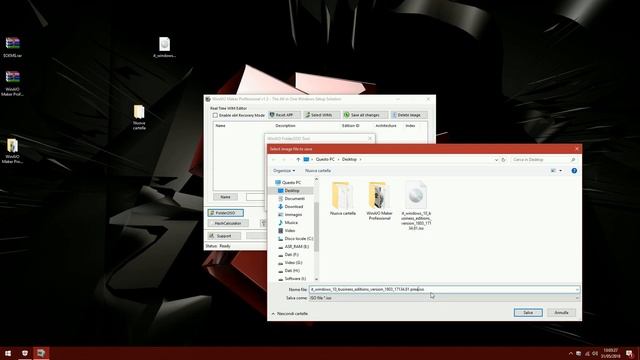
Task: Select Video library in navigation tree
Action: (287, 231)
